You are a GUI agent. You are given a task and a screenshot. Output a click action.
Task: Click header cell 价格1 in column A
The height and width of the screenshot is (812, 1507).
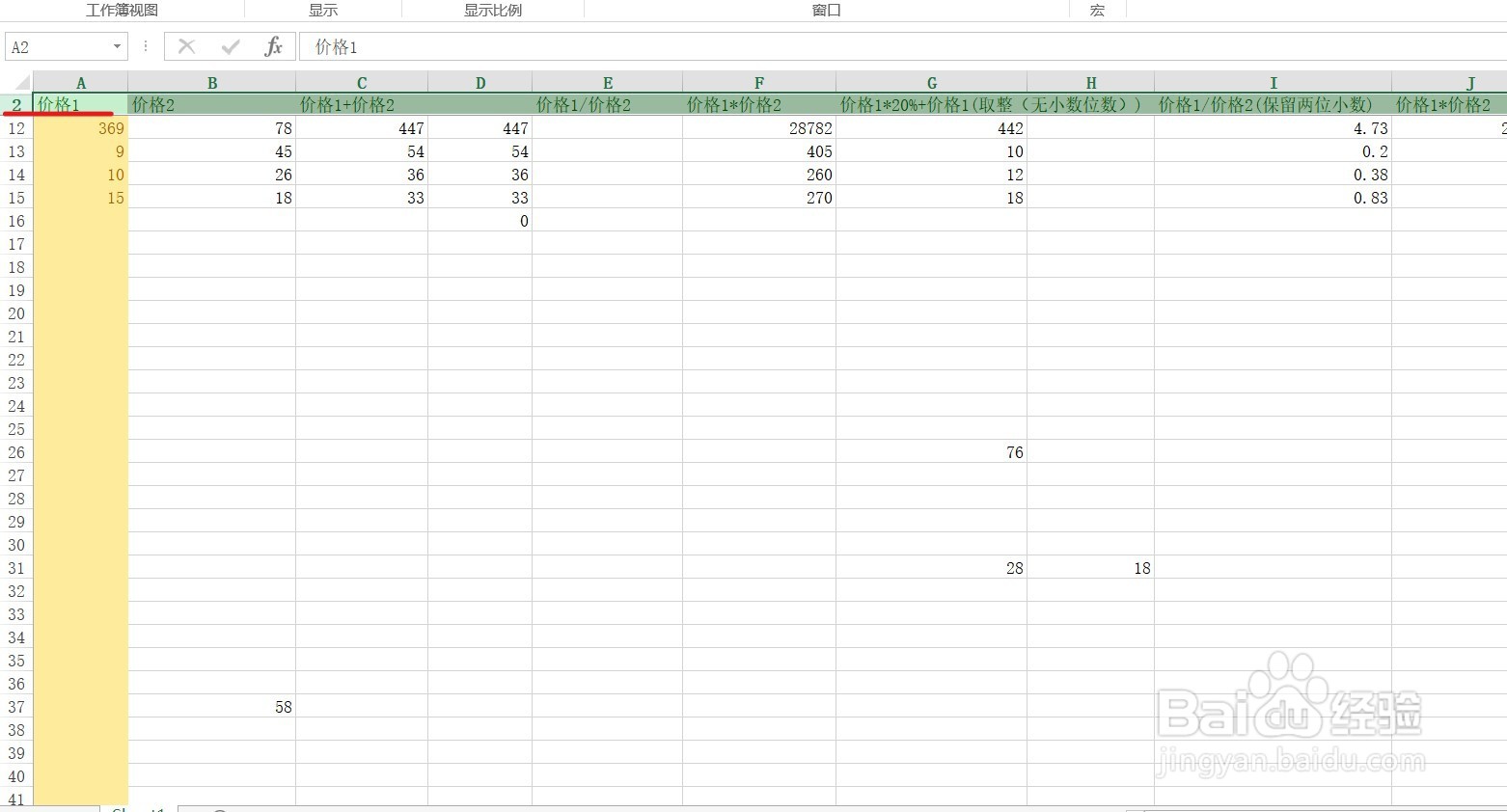click(x=81, y=104)
